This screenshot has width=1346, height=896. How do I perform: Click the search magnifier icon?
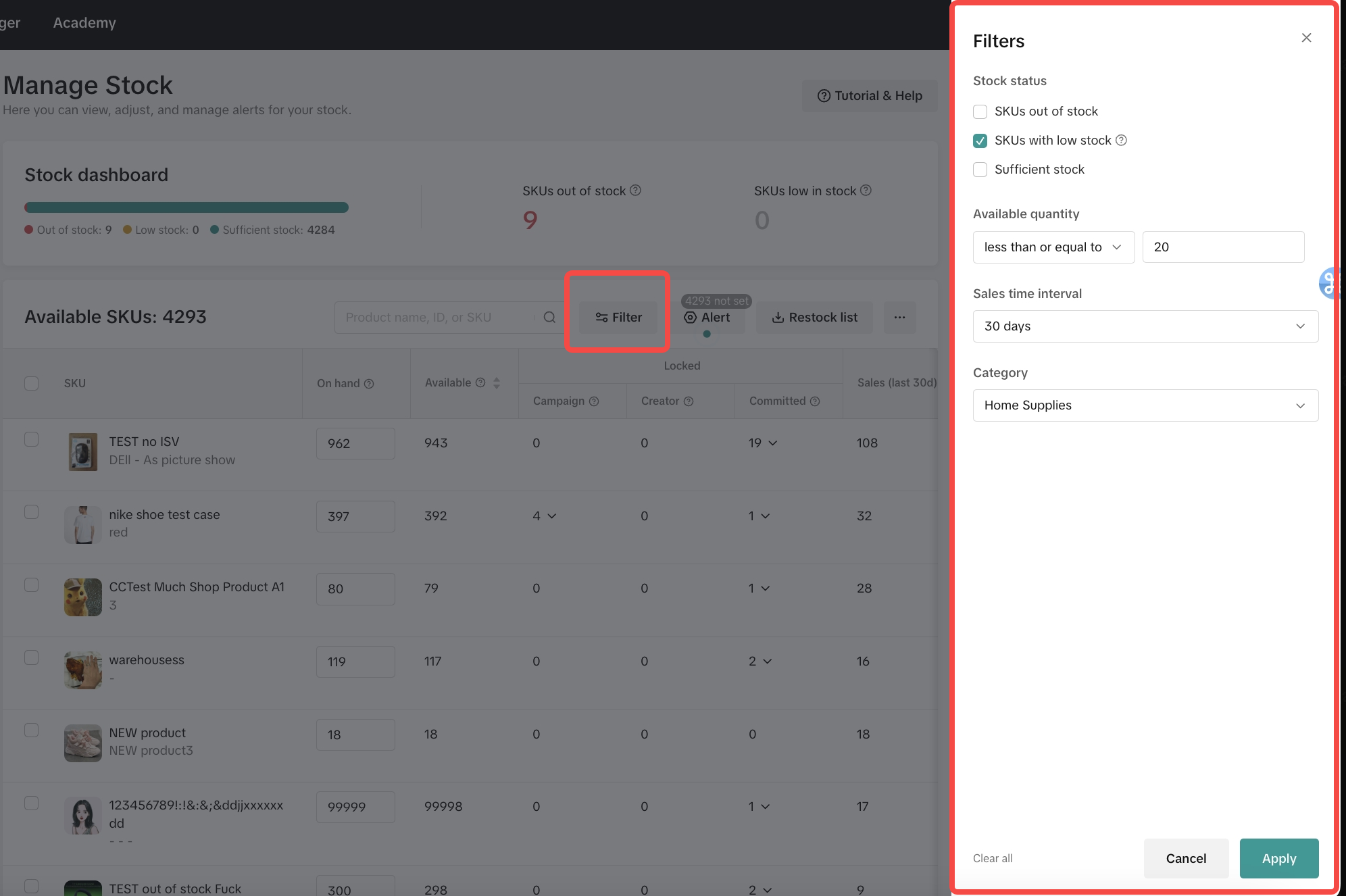point(549,317)
